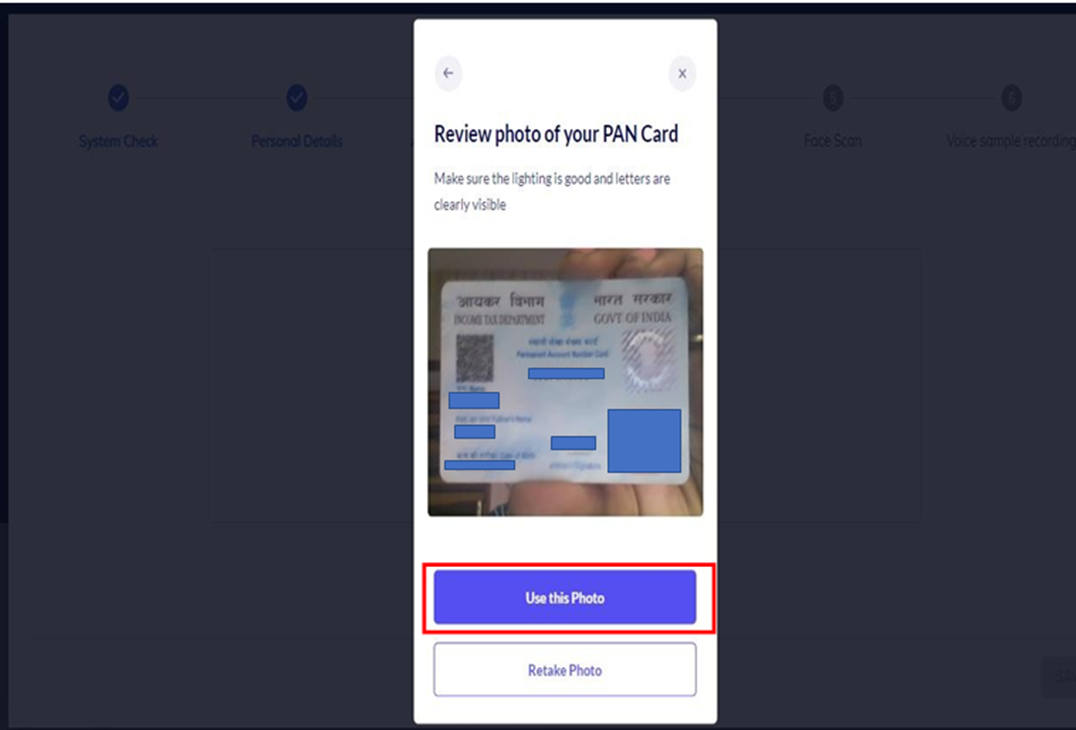Click the lighting instruction text

pyautogui.click(x=552, y=191)
